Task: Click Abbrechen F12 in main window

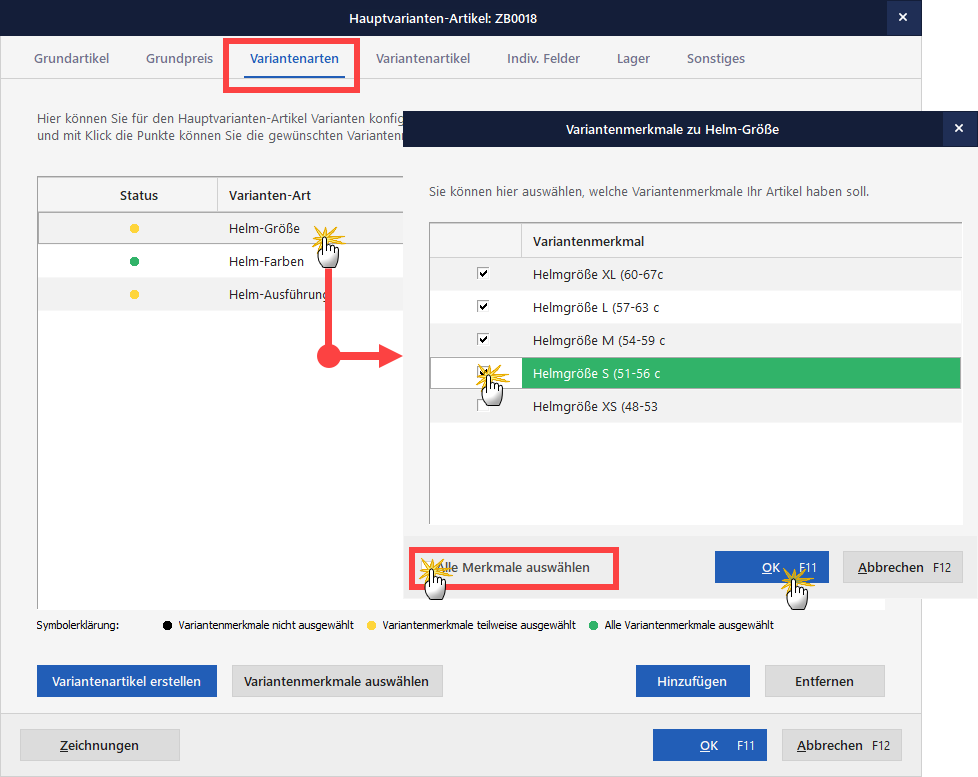Action: pyautogui.click(x=842, y=745)
